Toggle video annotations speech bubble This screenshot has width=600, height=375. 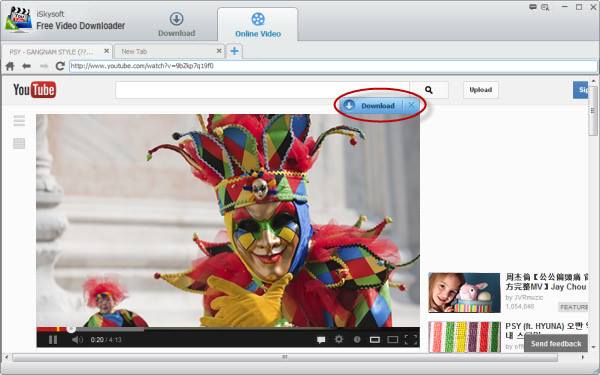click(x=321, y=339)
